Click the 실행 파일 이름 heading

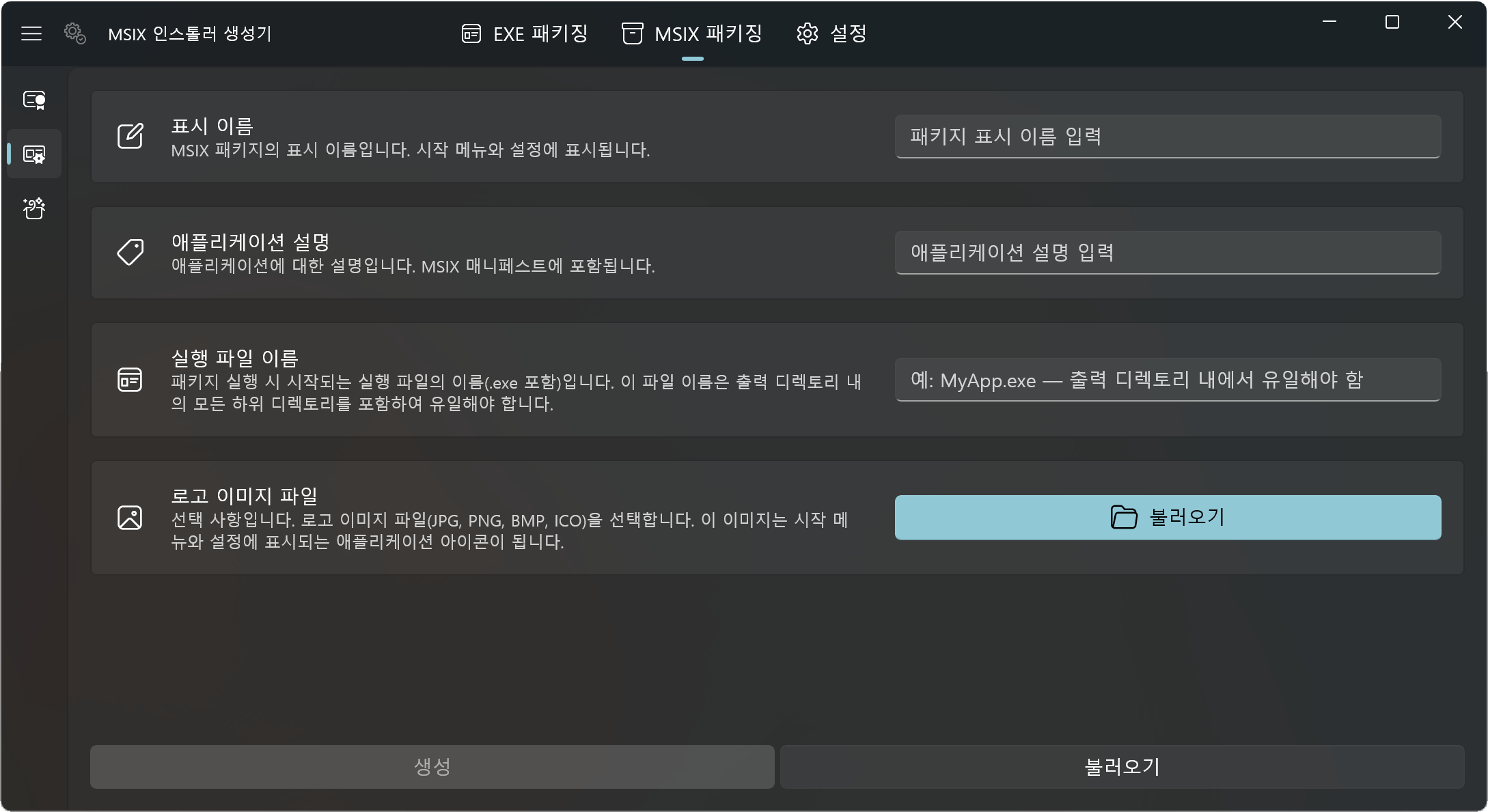(x=235, y=359)
